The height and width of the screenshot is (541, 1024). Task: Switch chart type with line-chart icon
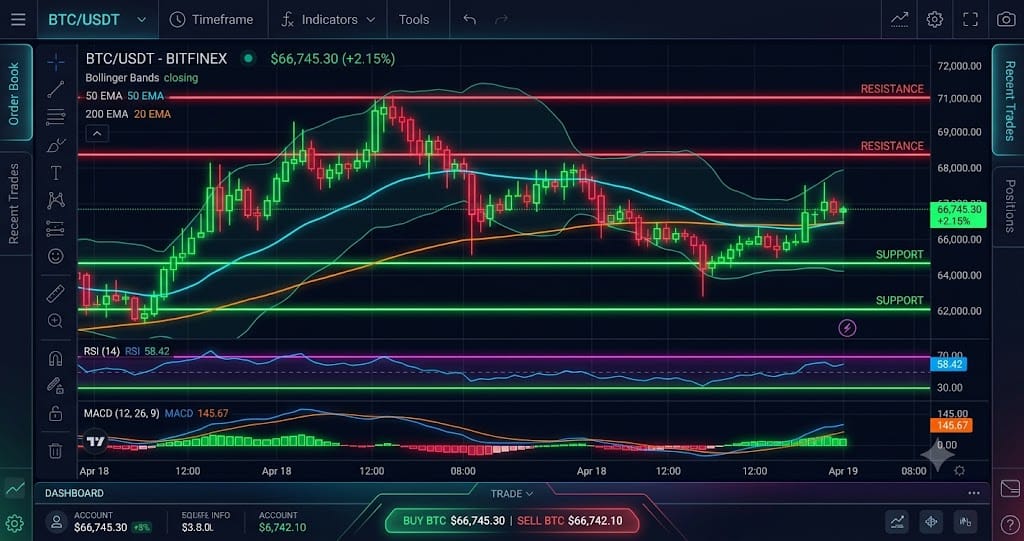pos(900,20)
